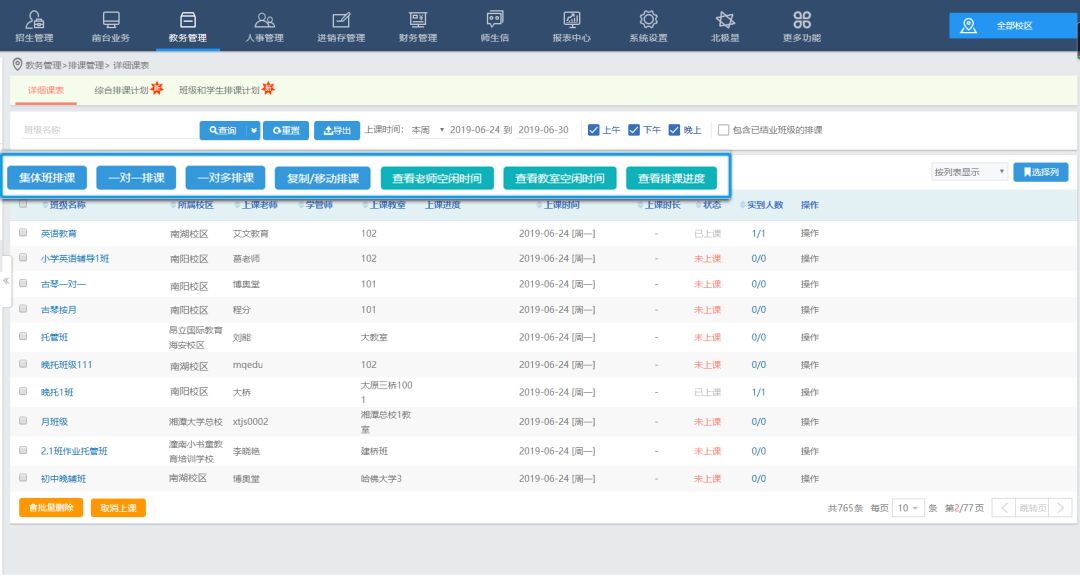
Task: Open the 按列表显示 display dropdown
Action: click(x=968, y=172)
